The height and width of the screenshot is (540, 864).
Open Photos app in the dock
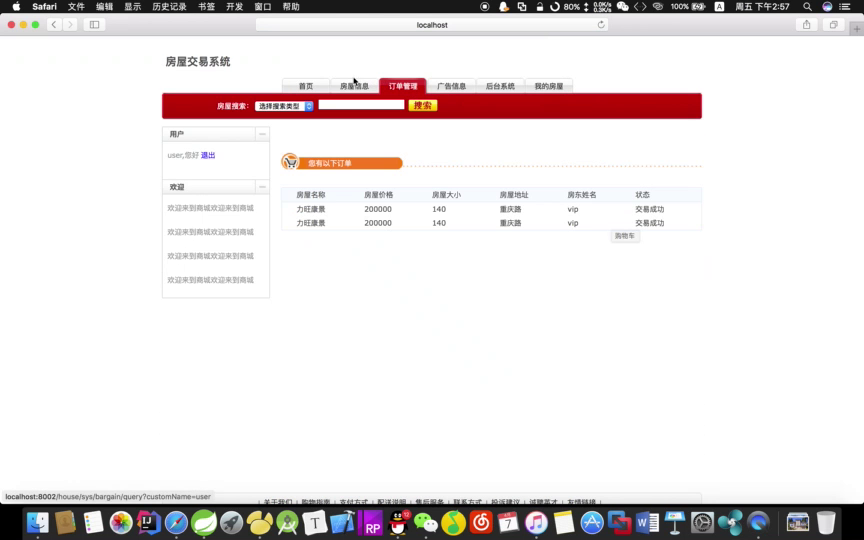tap(121, 522)
